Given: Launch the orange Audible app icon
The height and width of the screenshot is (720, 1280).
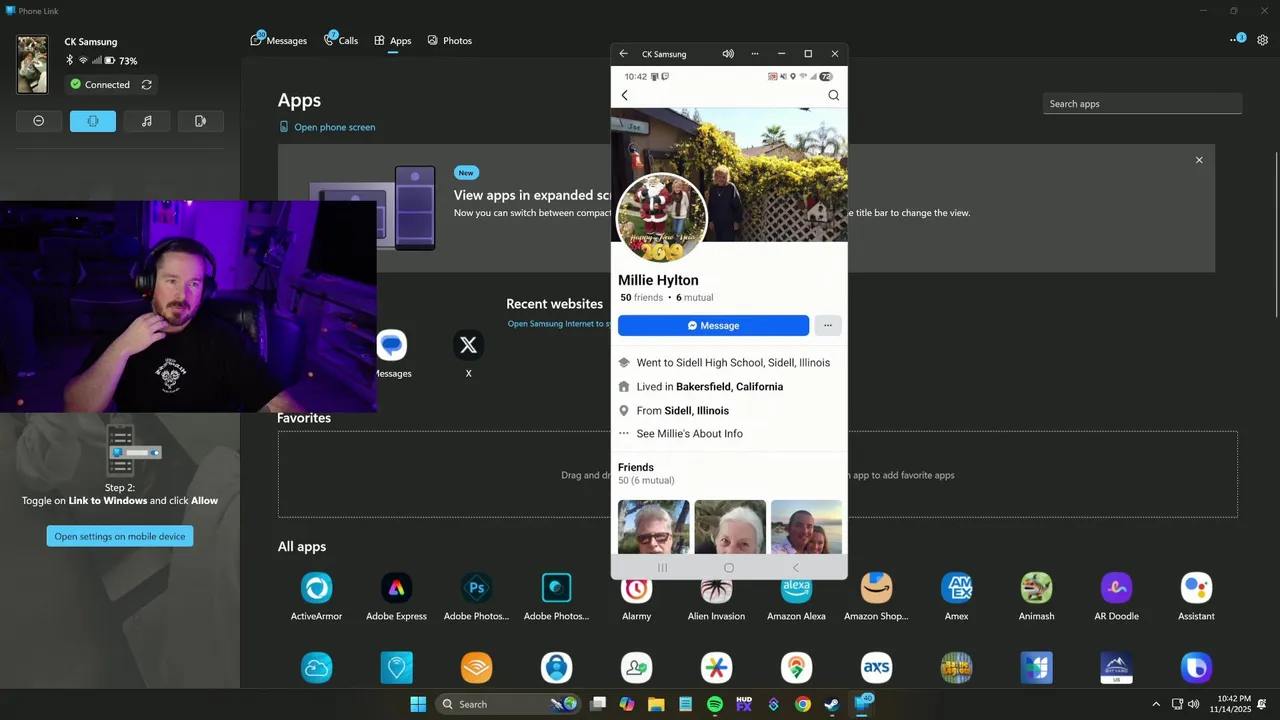Looking at the screenshot, I should [x=476, y=667].
